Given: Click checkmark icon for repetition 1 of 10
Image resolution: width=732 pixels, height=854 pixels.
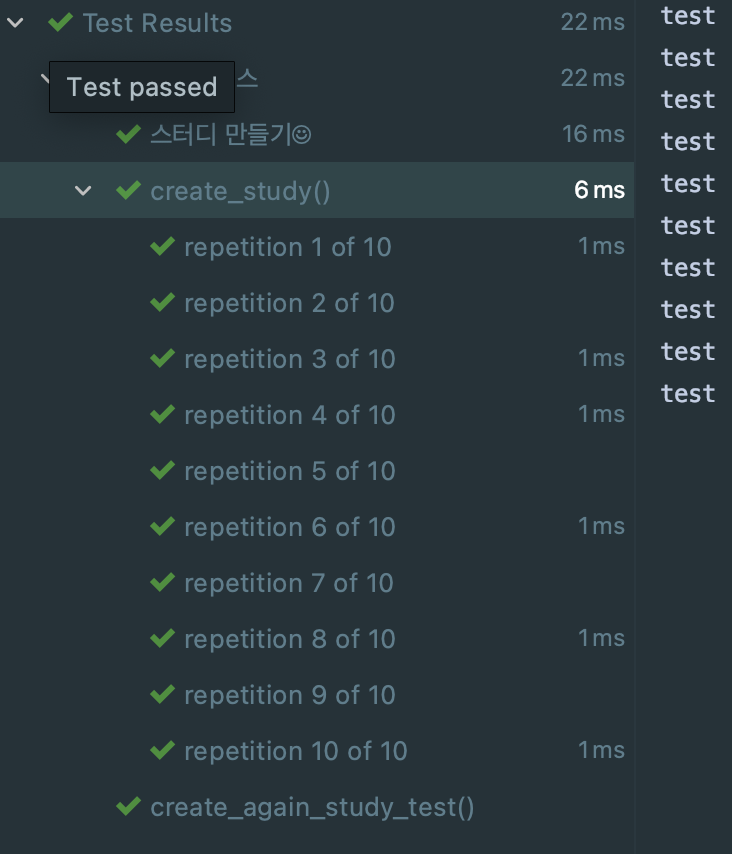Looking at the screenshot, I should [x=162, y=246].
